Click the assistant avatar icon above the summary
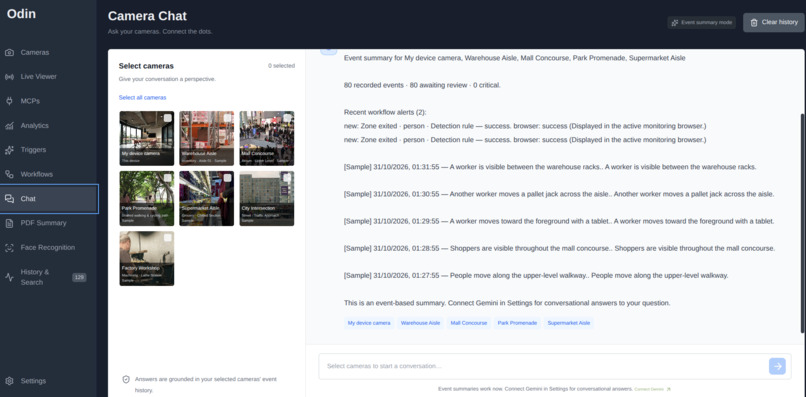This screenshot has width=806, height=397. (x=329, y=51)
